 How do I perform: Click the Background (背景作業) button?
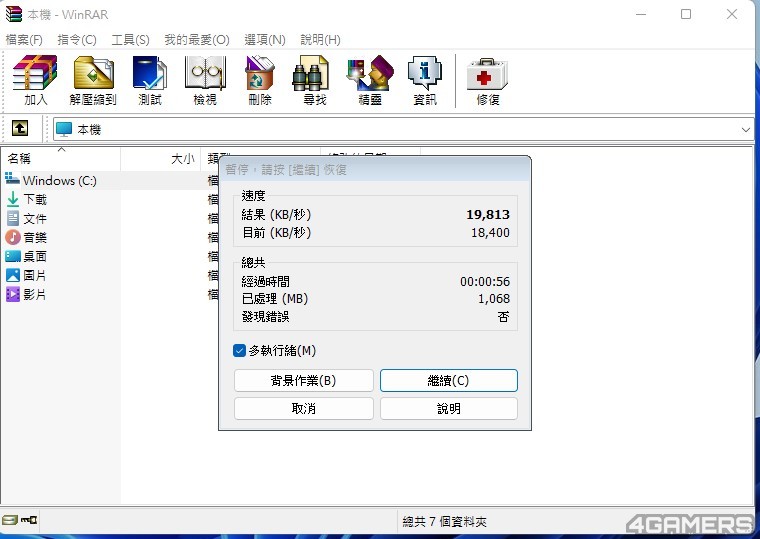click(303, 380)
